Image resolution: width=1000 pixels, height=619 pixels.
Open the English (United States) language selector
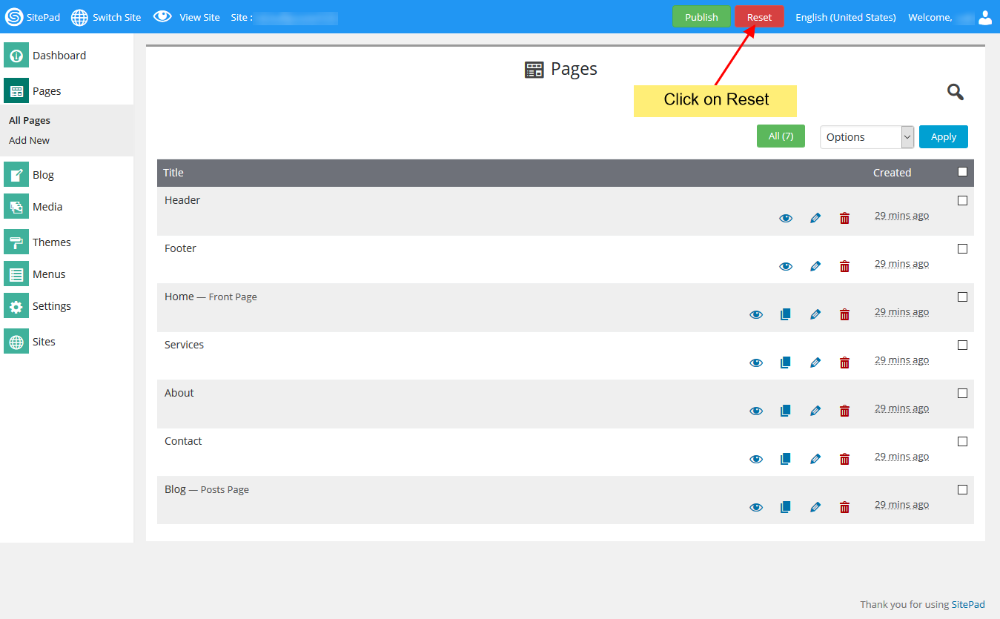click(845, 17)
